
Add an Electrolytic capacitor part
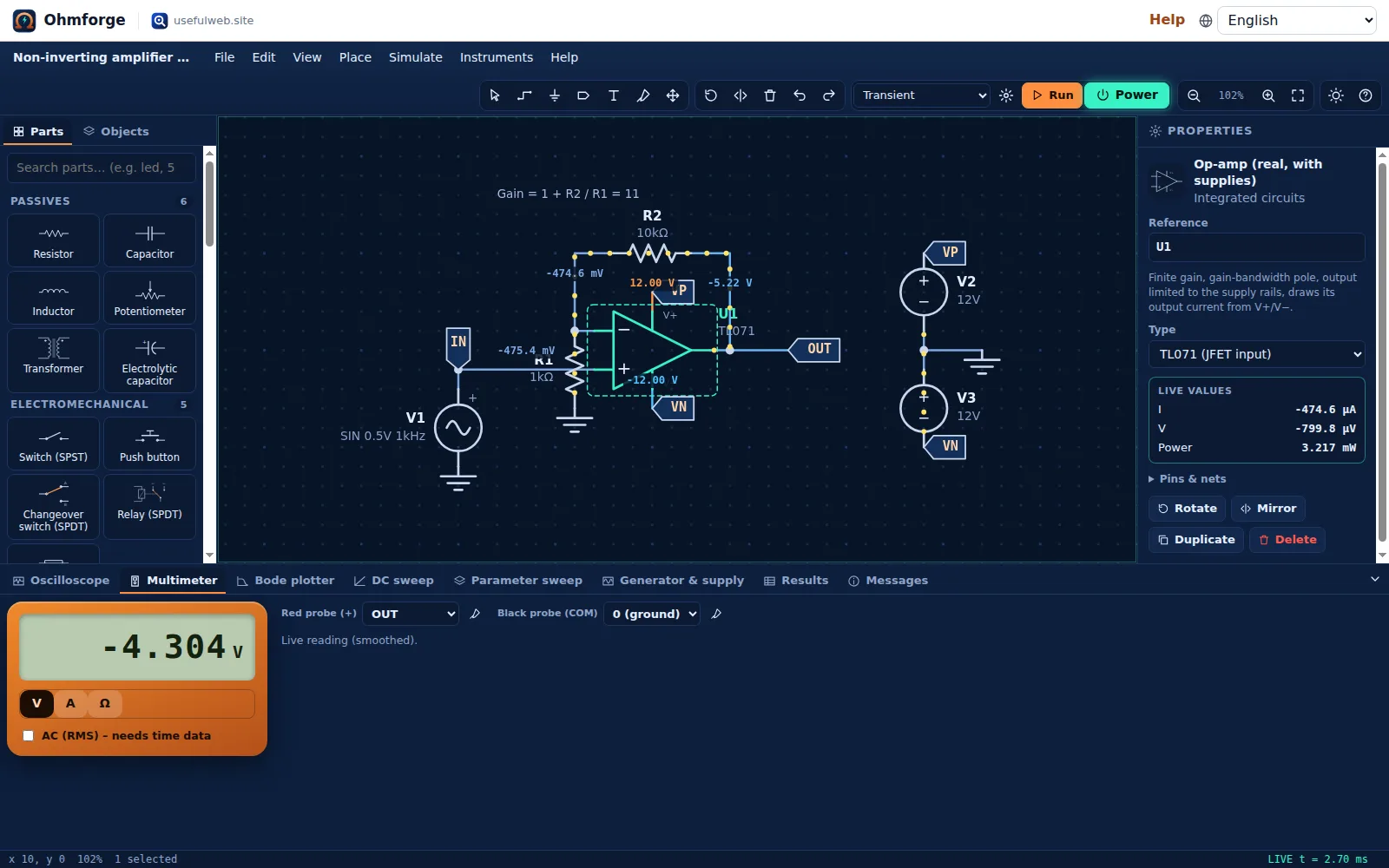click(149, 360)
